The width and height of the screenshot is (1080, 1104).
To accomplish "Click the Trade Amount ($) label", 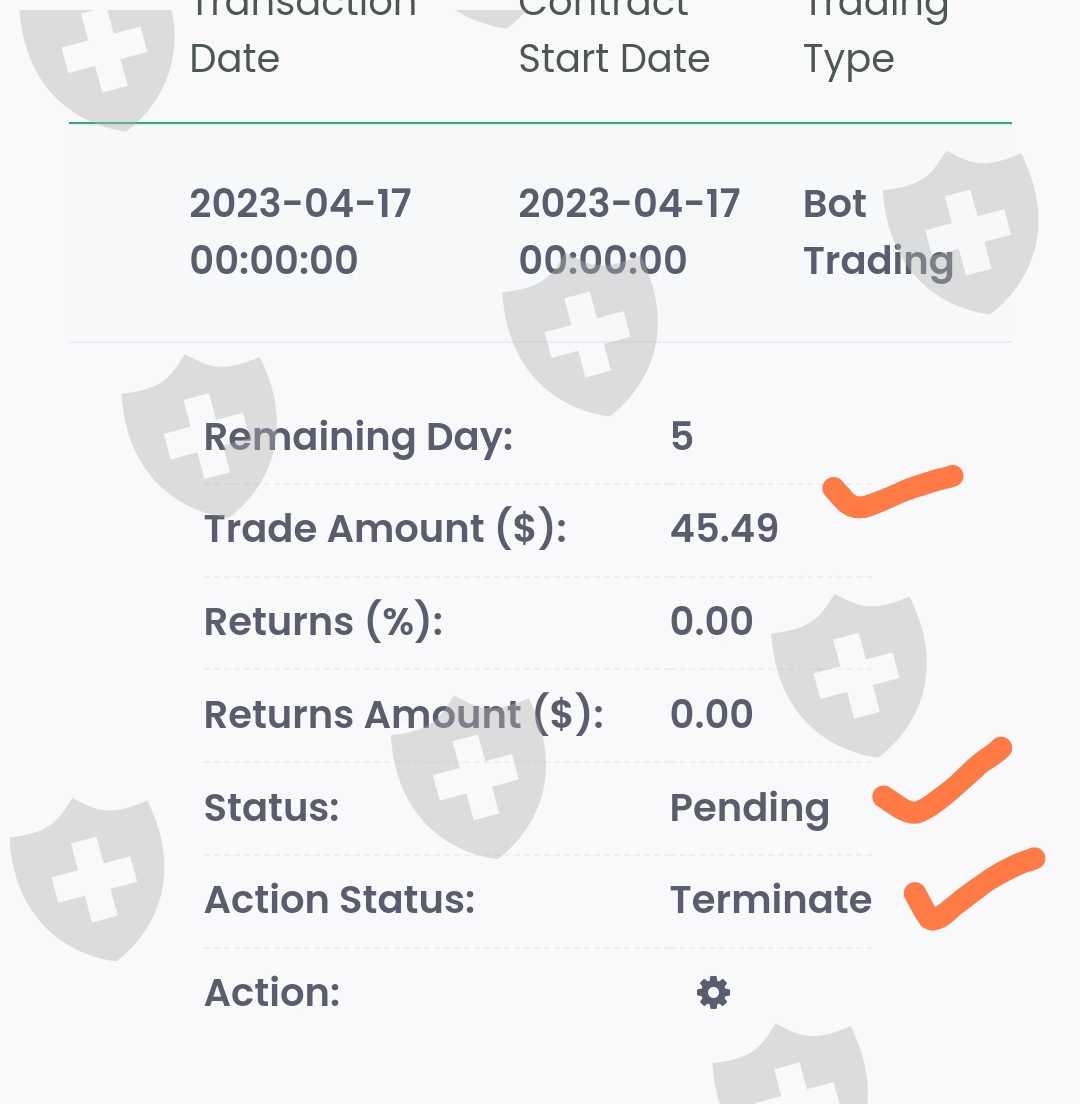I will pos(385,528).
